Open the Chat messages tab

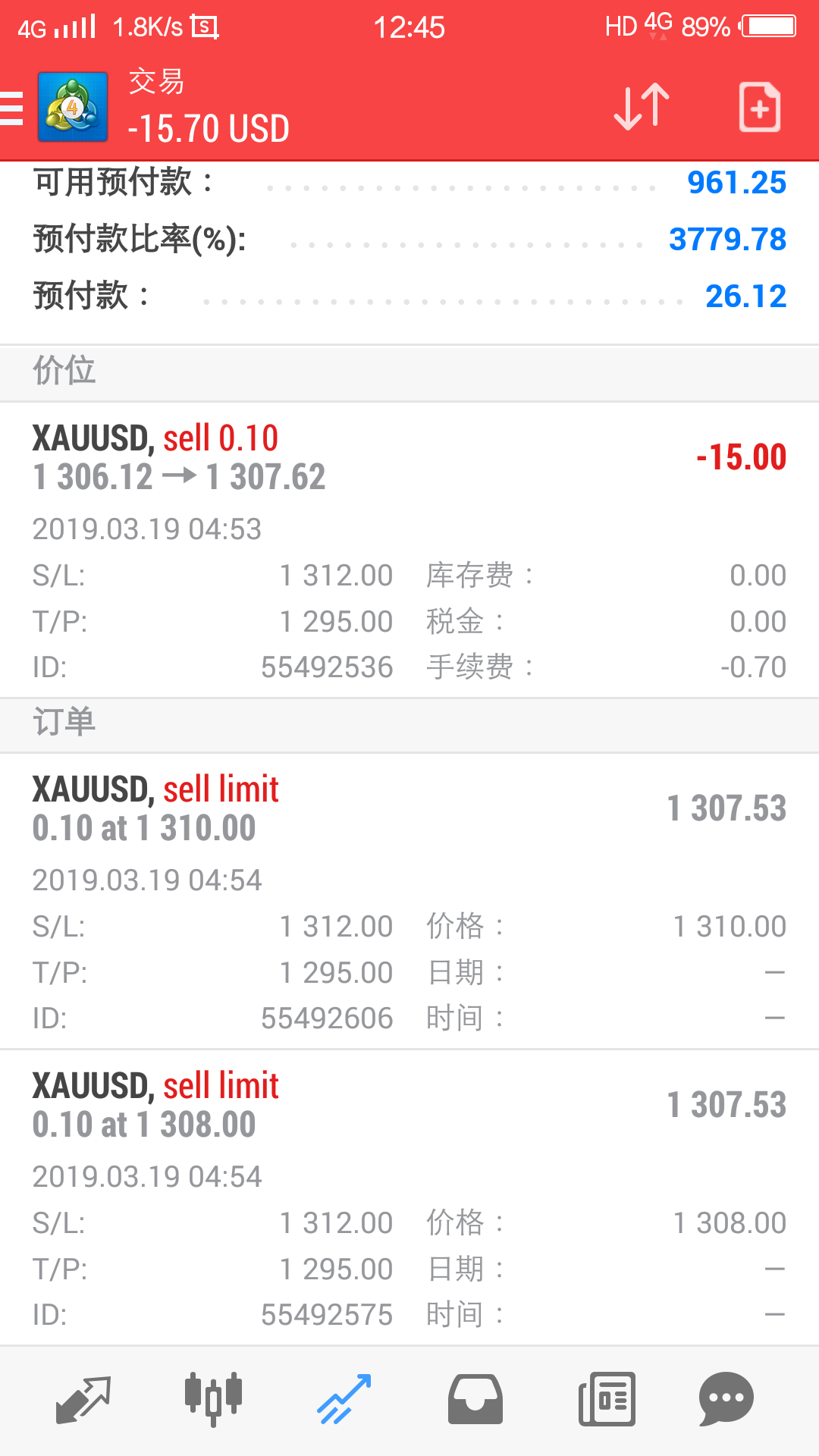click(x=726, y=1399)
